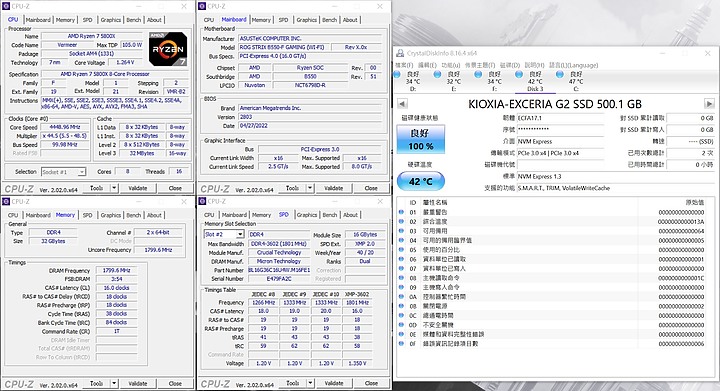Open the 語言(L)(Language) menu

574,65
